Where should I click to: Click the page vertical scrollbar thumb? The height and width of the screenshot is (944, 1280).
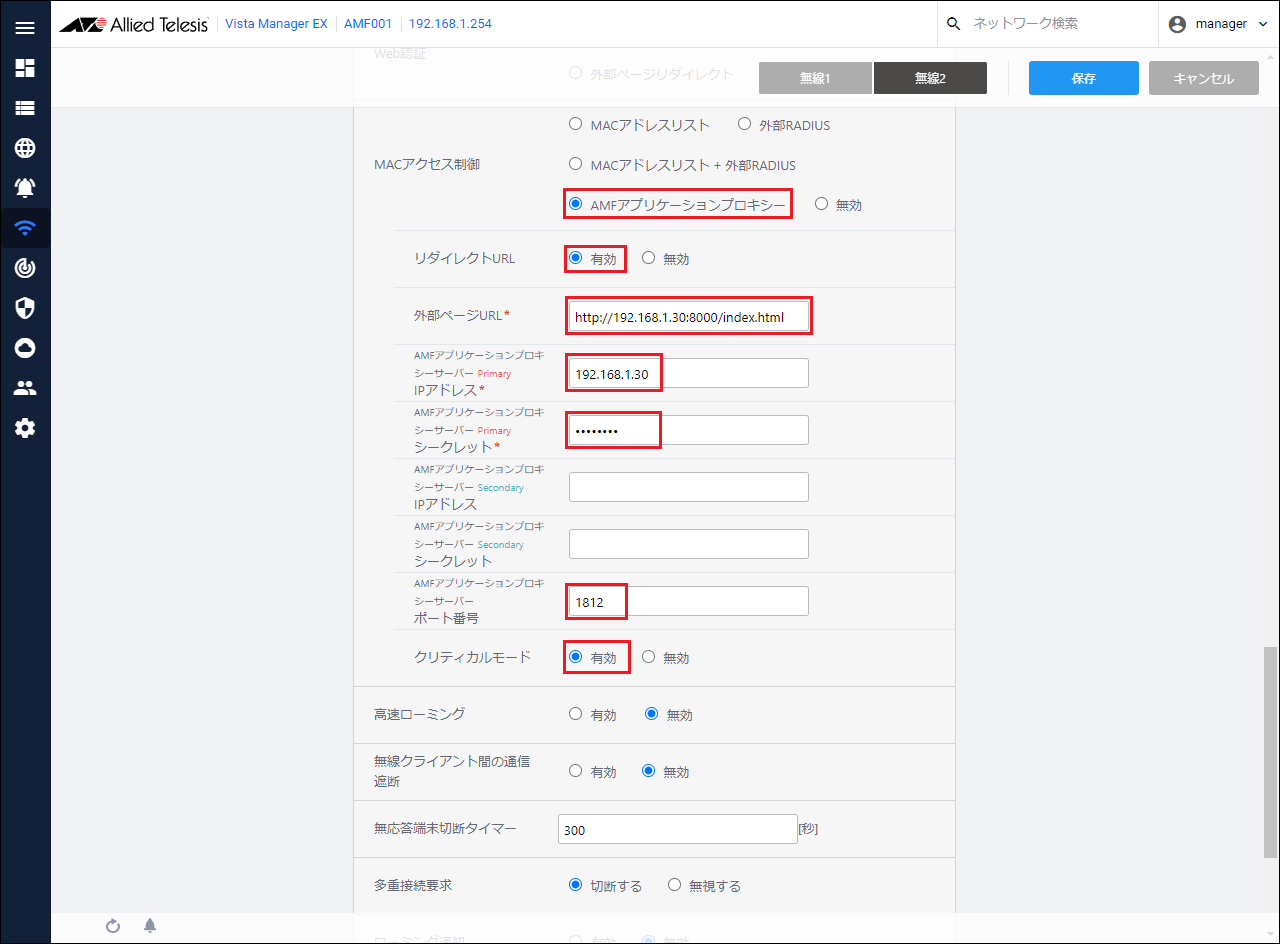[x=1270, y=750]
